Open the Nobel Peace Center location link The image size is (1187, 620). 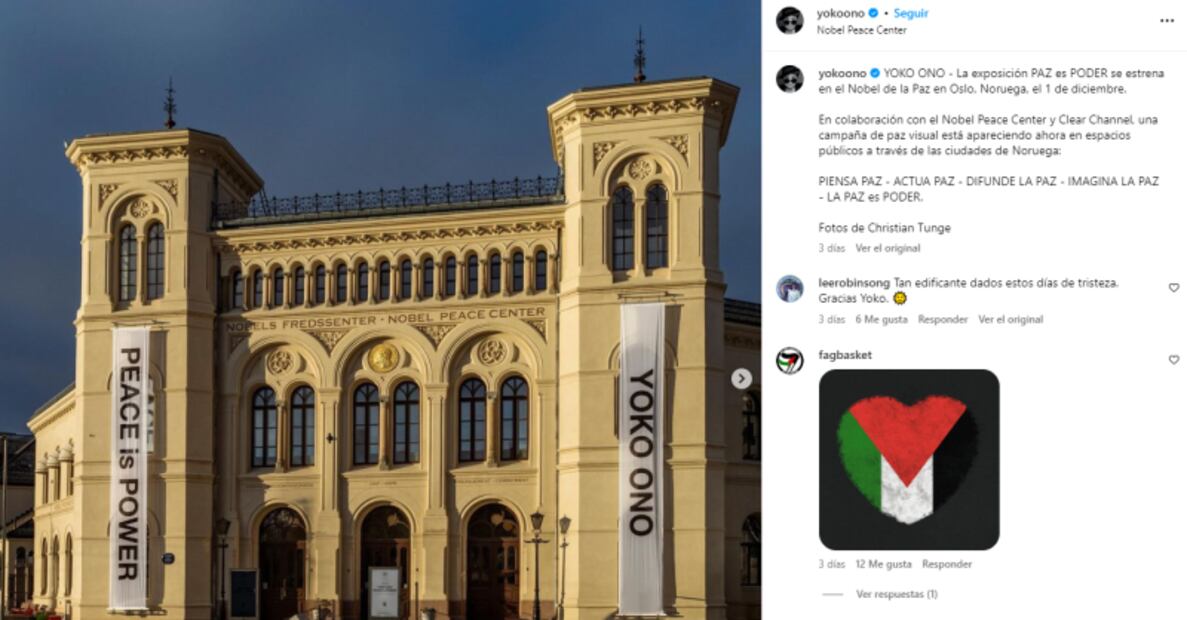(861, 30)
